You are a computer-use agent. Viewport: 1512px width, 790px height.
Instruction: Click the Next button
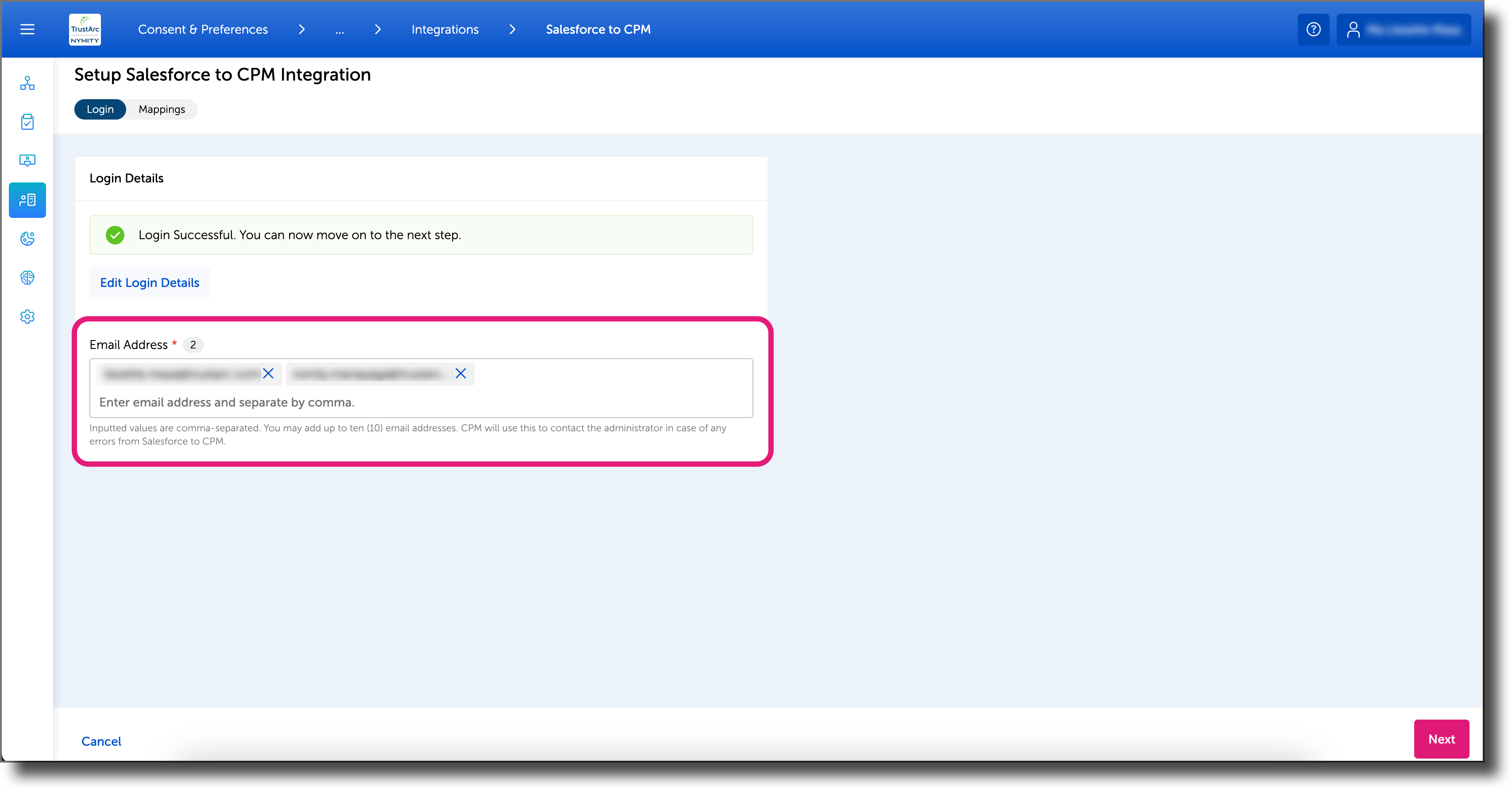[1441, 739]
